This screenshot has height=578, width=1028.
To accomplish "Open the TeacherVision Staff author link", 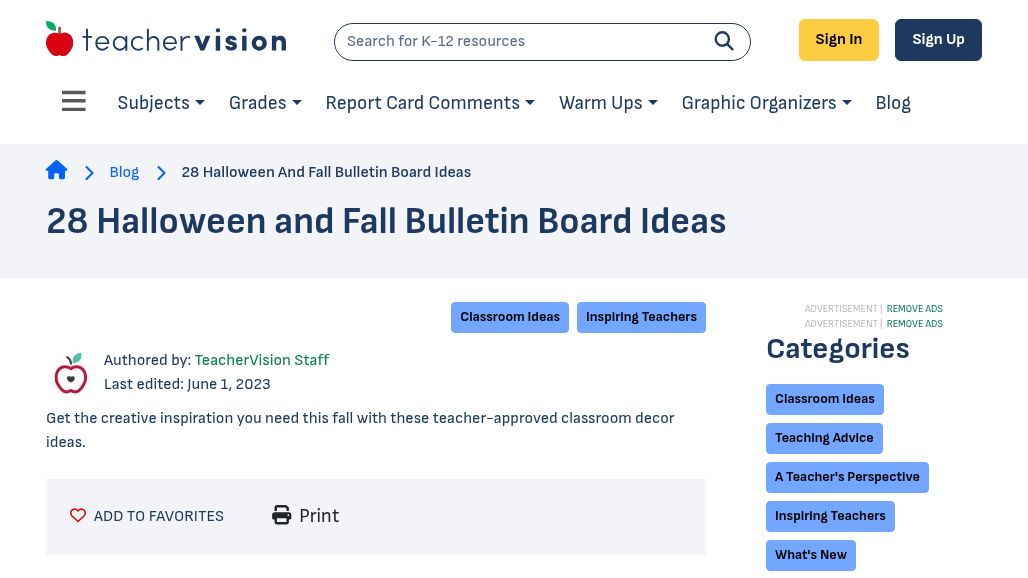I will tap(262, 360).
